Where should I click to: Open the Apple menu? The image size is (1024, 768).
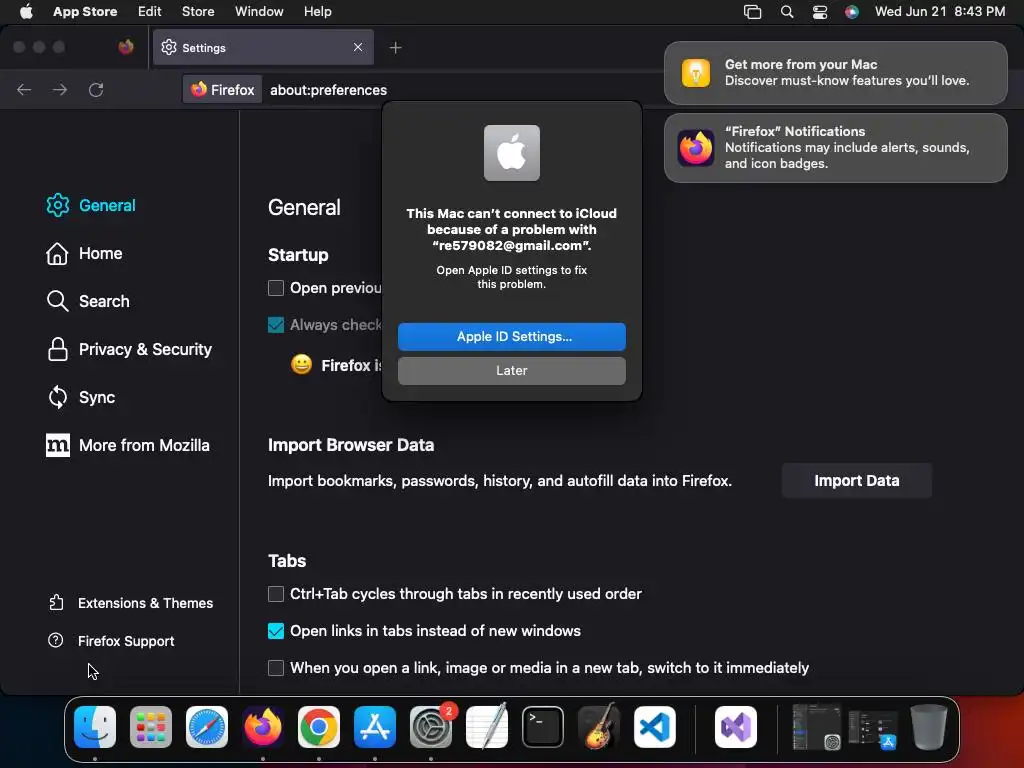pos(26,11)
